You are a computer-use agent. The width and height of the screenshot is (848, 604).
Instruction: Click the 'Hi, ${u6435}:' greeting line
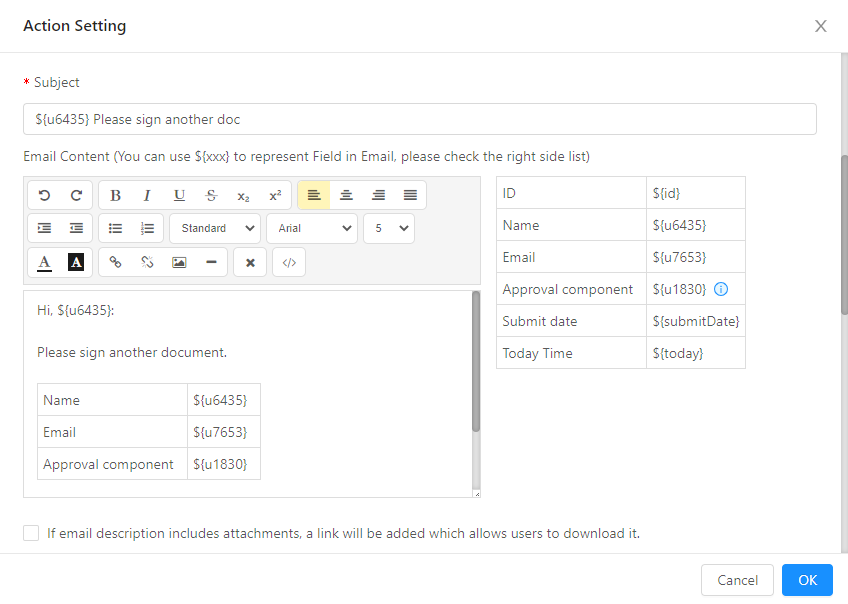tap(76, 310)
